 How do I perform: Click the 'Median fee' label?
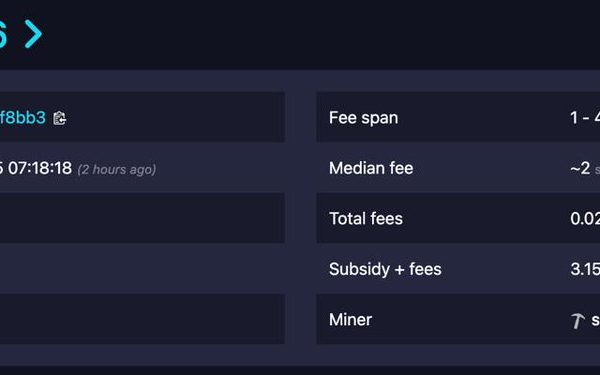tap(371, 168)
